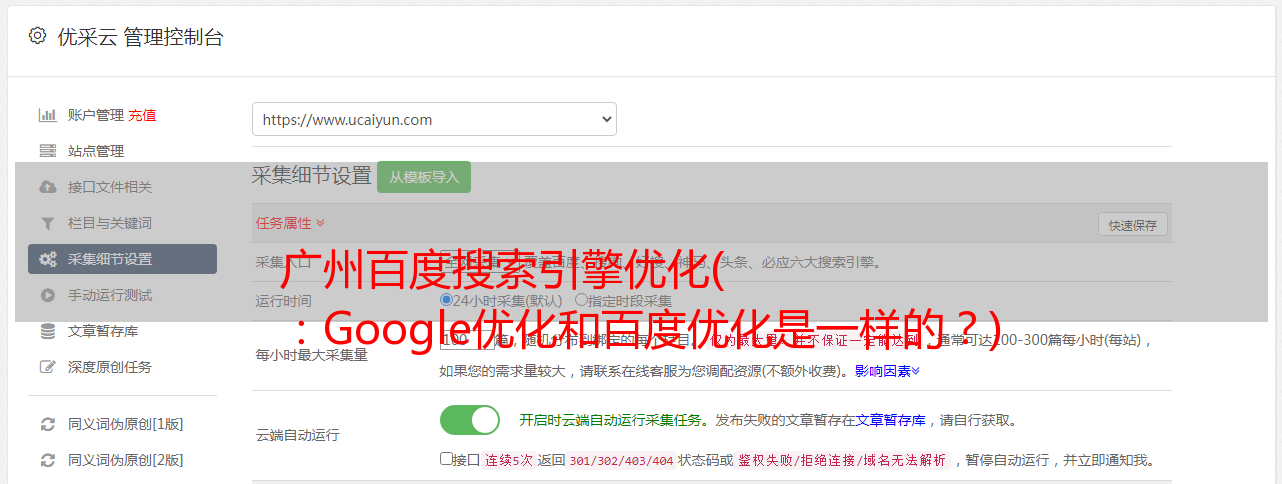Click the play icon next to 手动运行测试

tap(47, 295)
